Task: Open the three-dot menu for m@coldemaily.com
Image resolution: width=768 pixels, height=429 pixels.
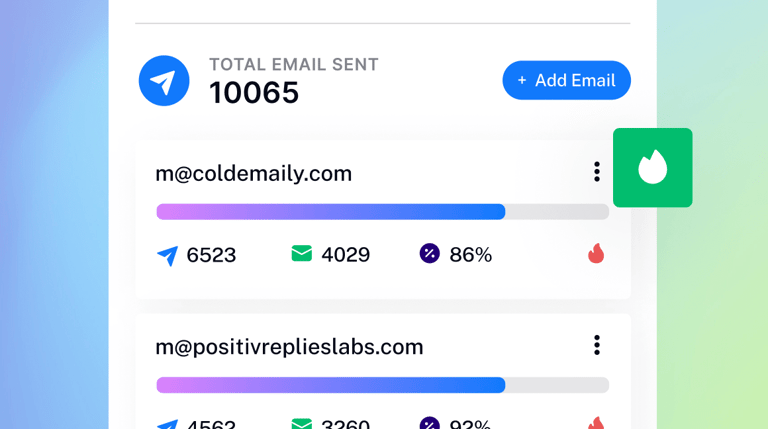Action: [597, 172]
